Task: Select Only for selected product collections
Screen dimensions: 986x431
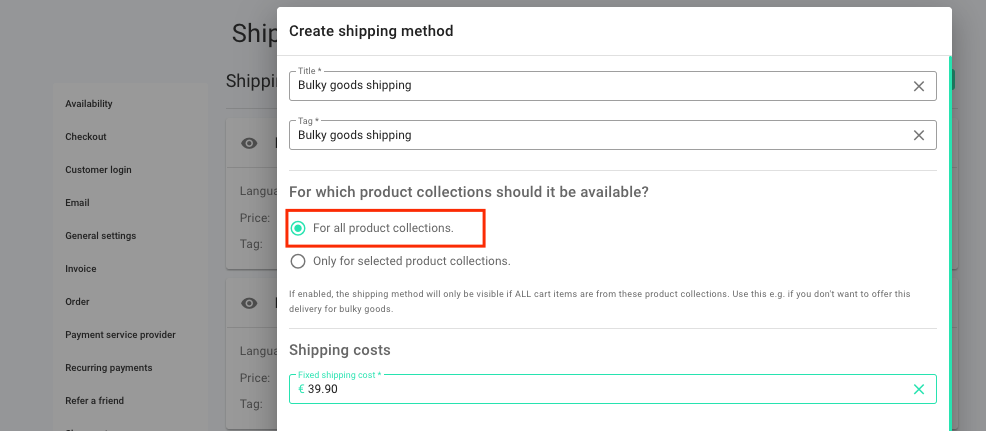Action: 298,261
